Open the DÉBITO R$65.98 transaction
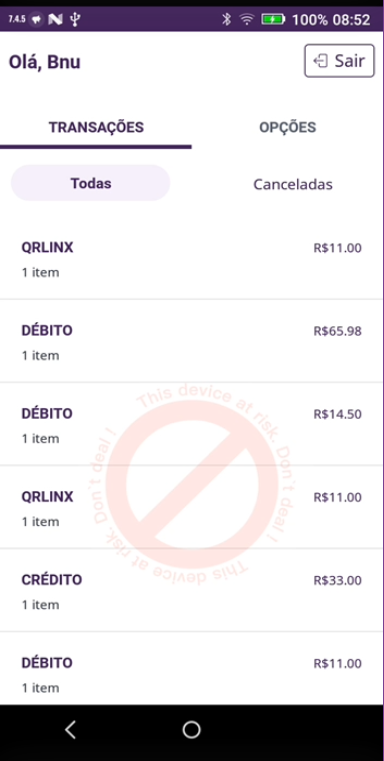Image resolution: width=384 pixels, height=761 pixels. tap(192, 341)
